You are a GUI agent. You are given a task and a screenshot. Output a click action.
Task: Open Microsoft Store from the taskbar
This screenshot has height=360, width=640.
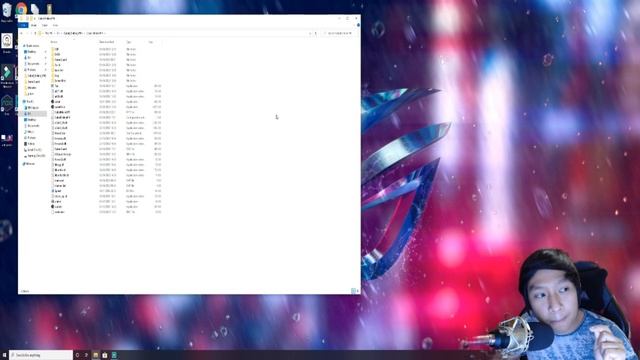105,355
